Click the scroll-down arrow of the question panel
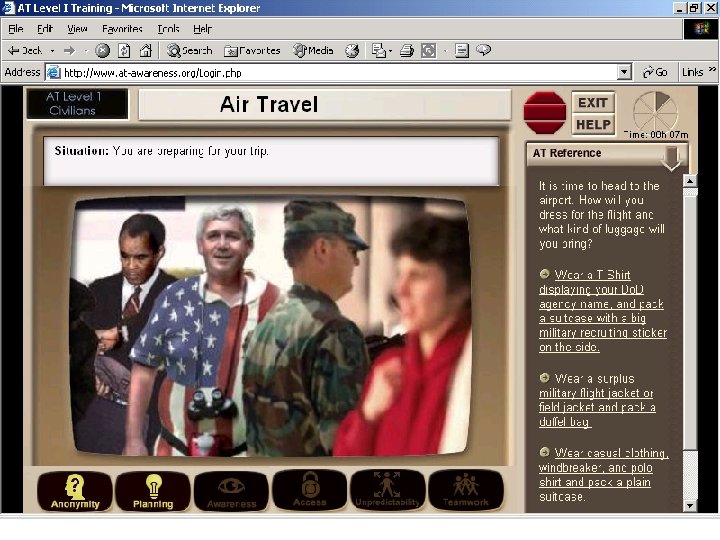Viewport: 720px width, 540px height. click(690, 506)
